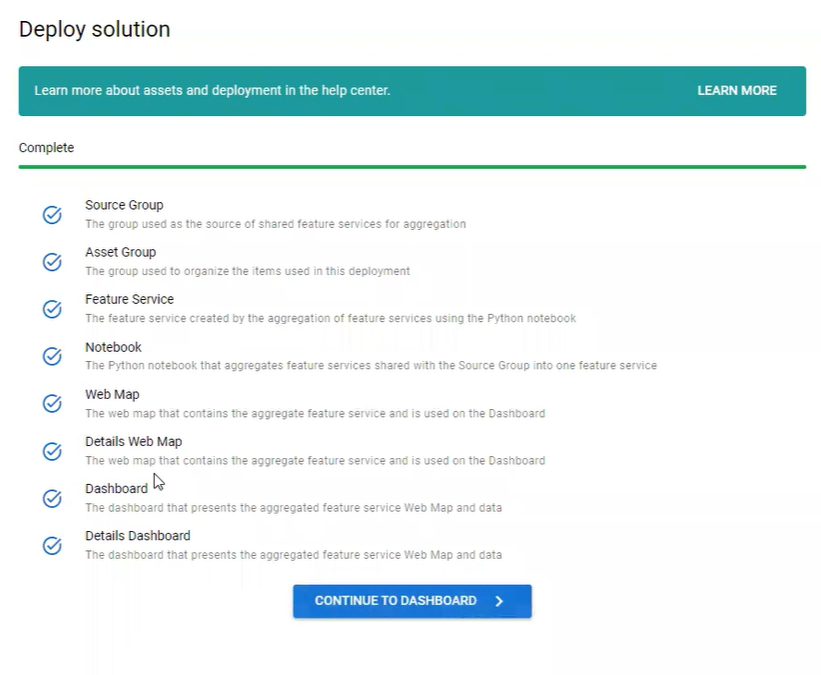Click the Source Group checkmark icon
Screen dimensions: 821x675
pos(52,215)
